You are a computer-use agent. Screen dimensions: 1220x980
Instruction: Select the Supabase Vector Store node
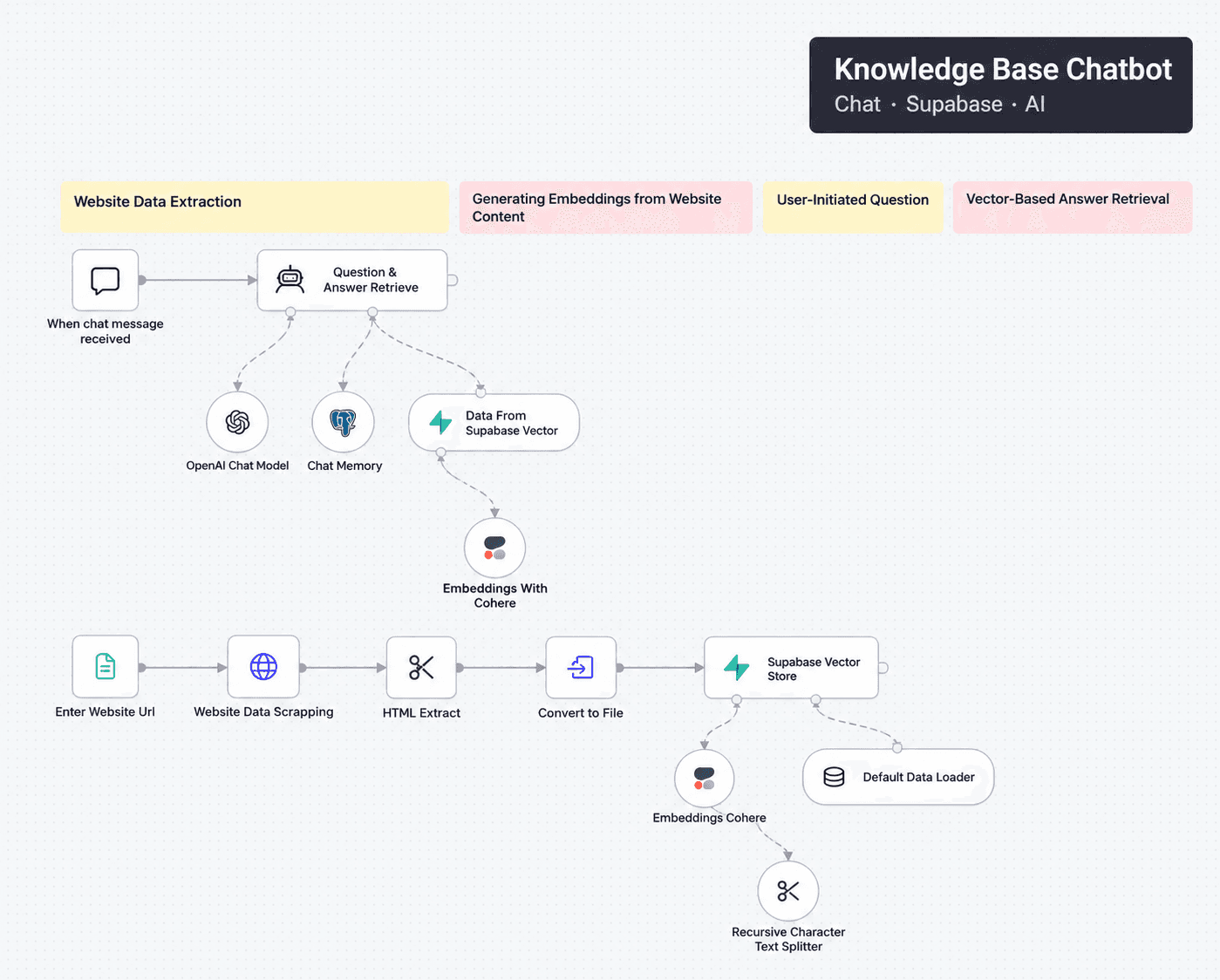791,668
